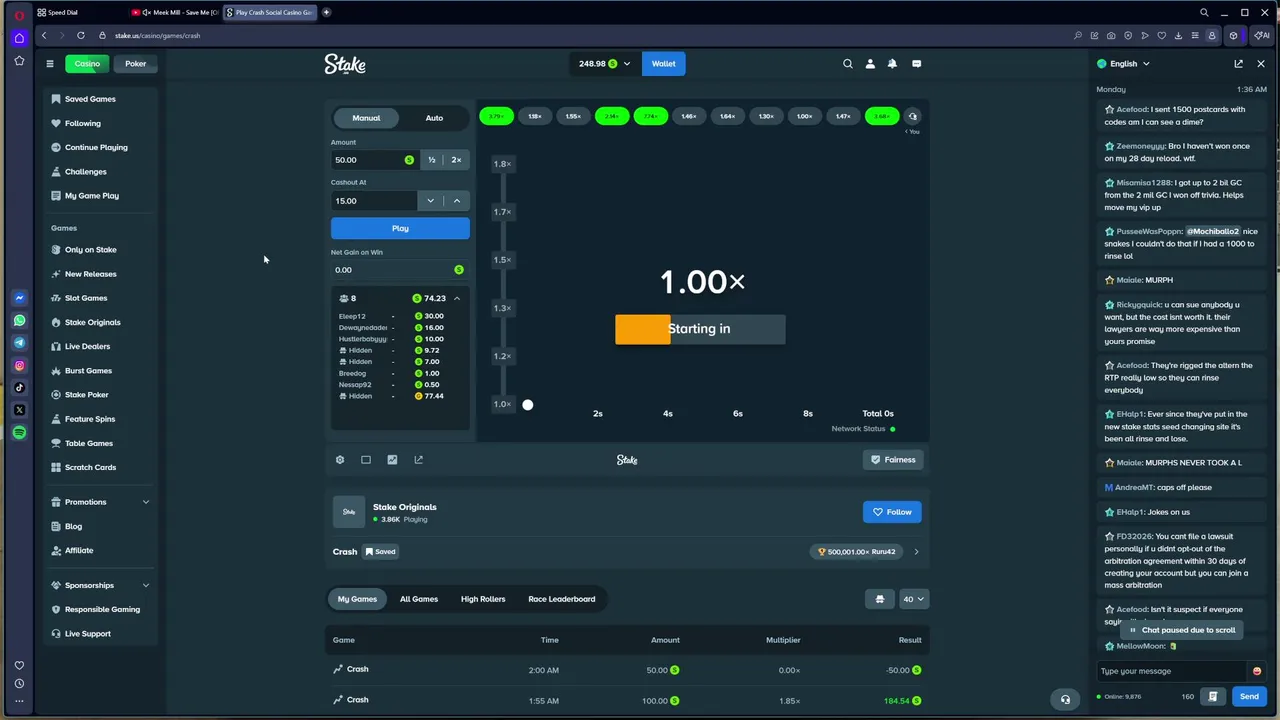Open Stake site search magnifier
The width and height of the screenshot is (1280, 720).
click(848, 64)
